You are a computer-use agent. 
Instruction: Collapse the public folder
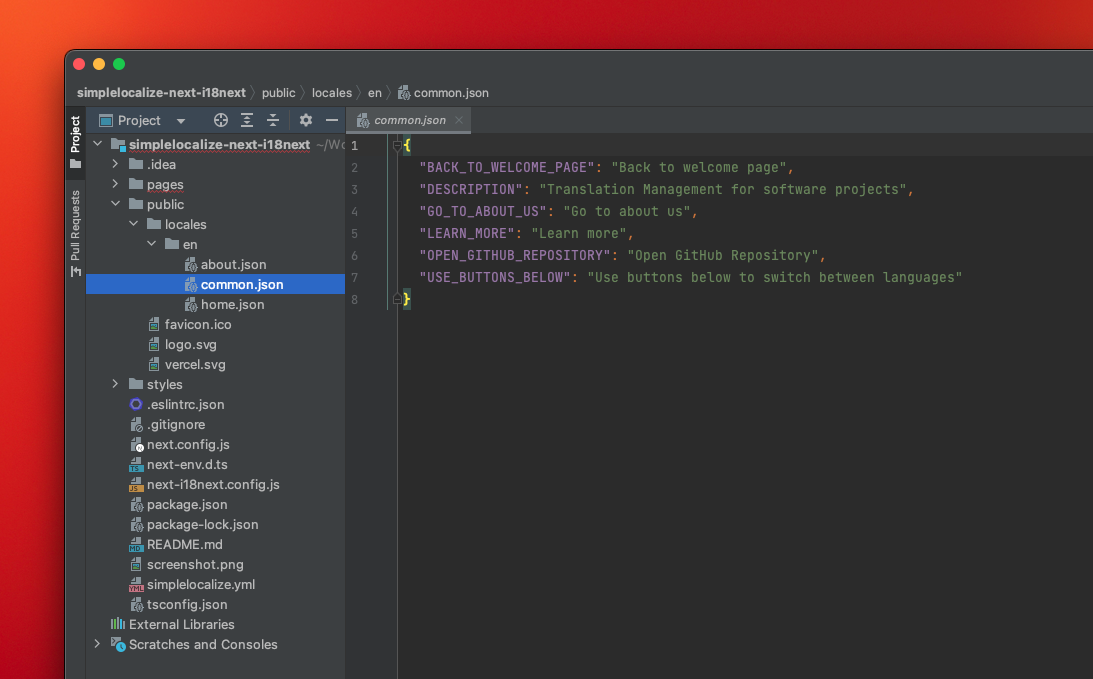(x=115, y=204)
